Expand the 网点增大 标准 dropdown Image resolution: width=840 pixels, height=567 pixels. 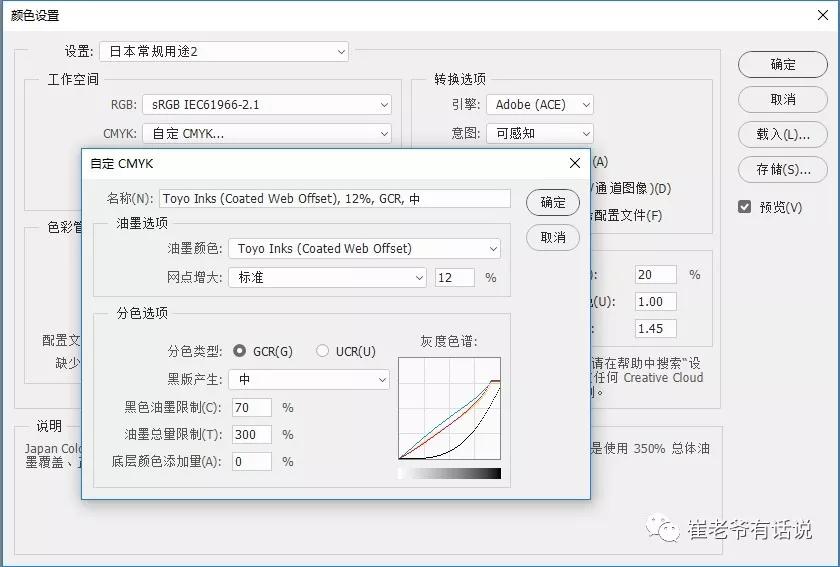point(327,277)
